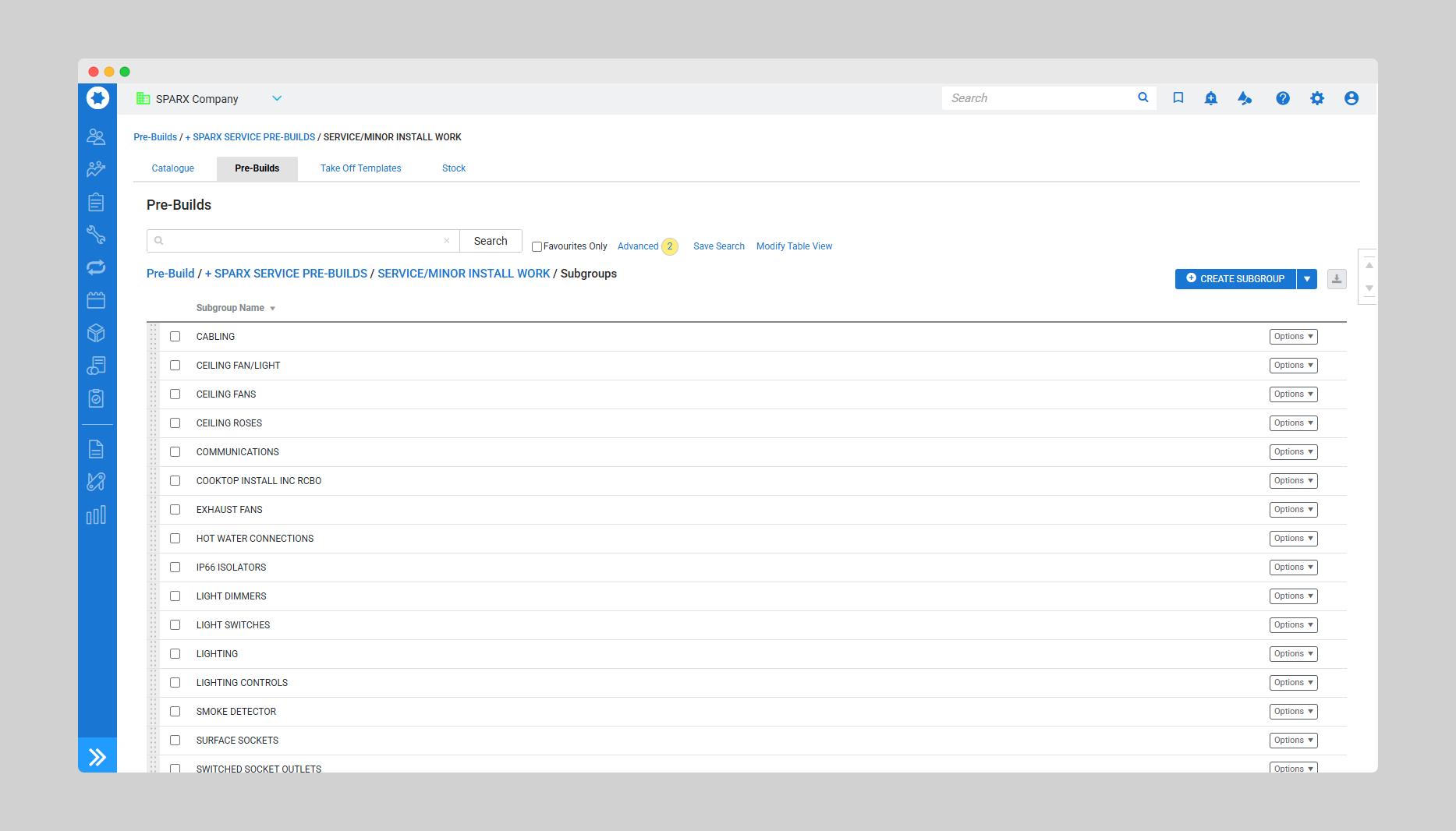Open the bar chart reports icon
Viewport: 1456px width, 831px height.
[96, 515]
